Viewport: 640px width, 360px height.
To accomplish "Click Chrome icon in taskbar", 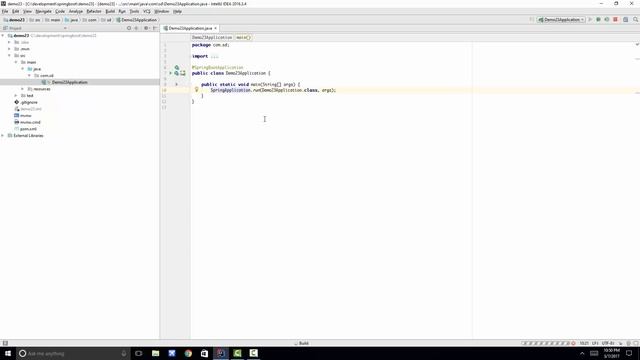I will pyautogui.click(x=188, y=353).
